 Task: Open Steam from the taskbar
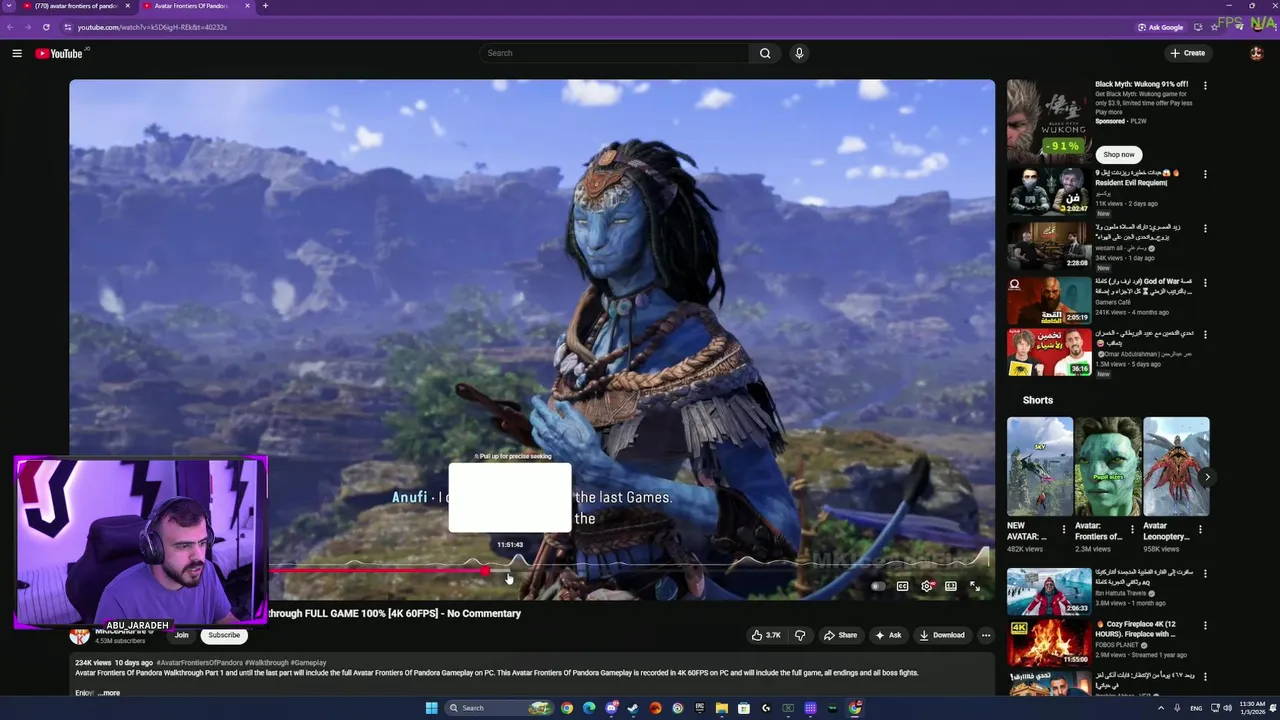[x=633, y=708]
